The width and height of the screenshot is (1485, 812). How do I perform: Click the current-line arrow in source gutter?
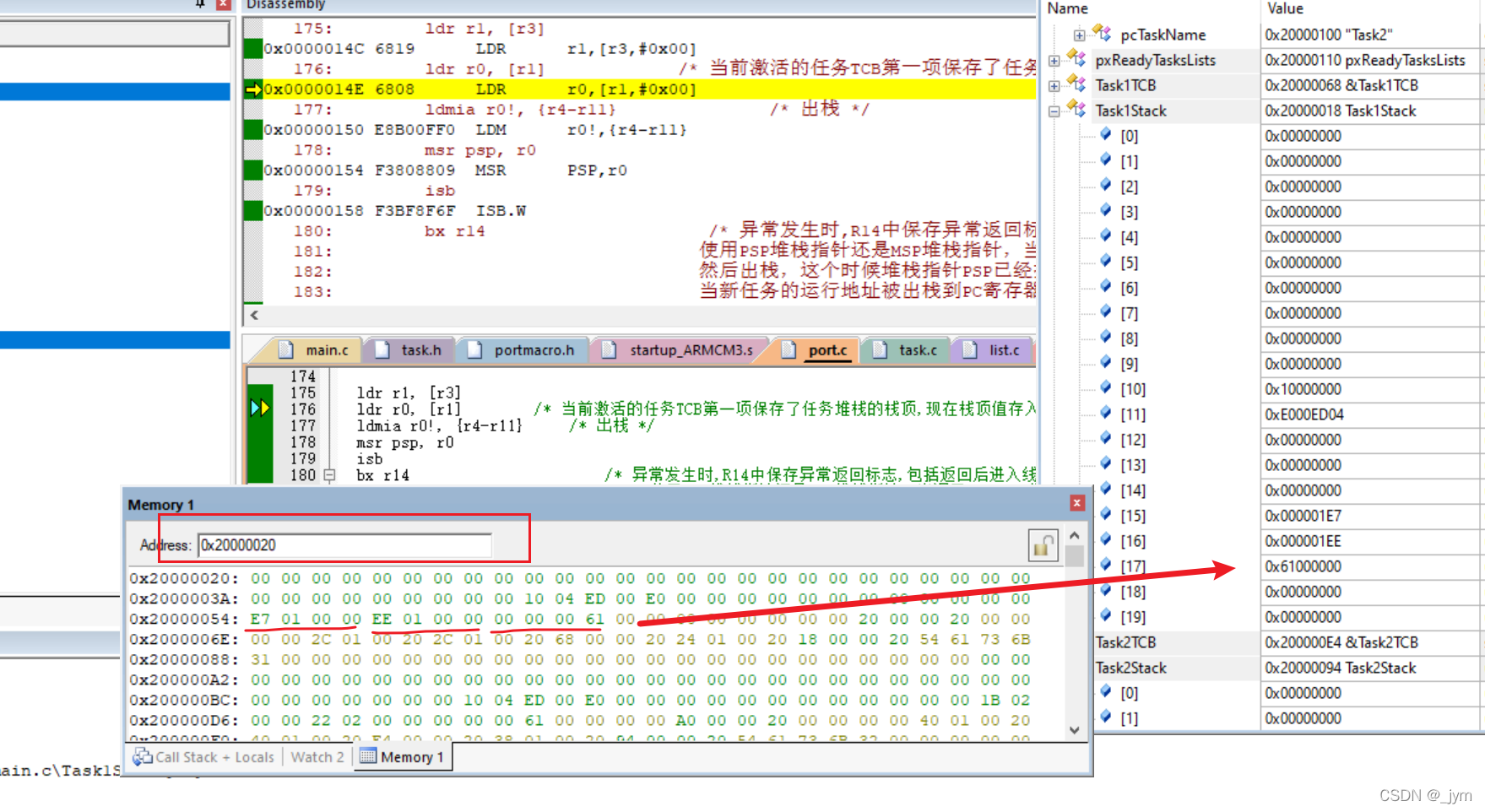260,409
